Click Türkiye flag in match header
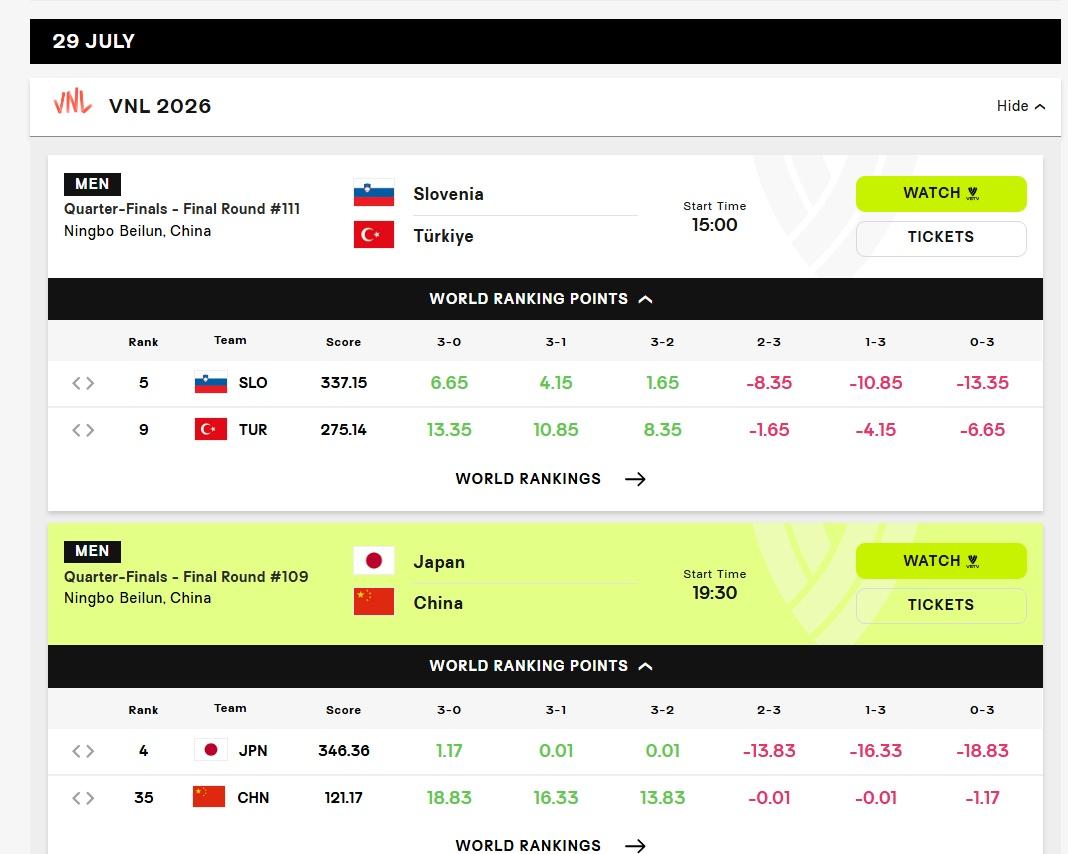Screen dimensions: 1068x854 374,234
